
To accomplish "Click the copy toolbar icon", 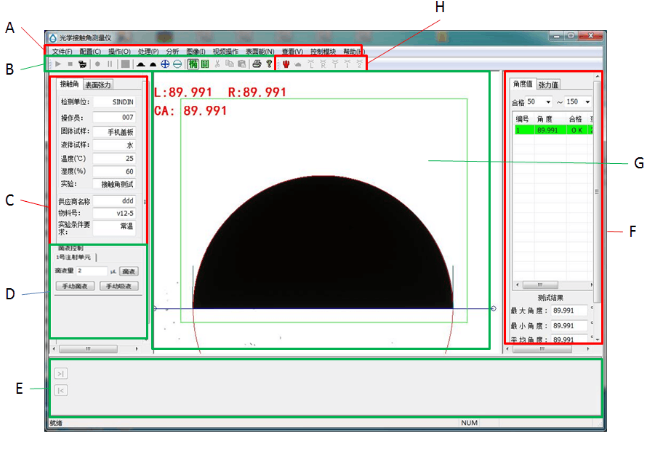I will pos(229,64).
